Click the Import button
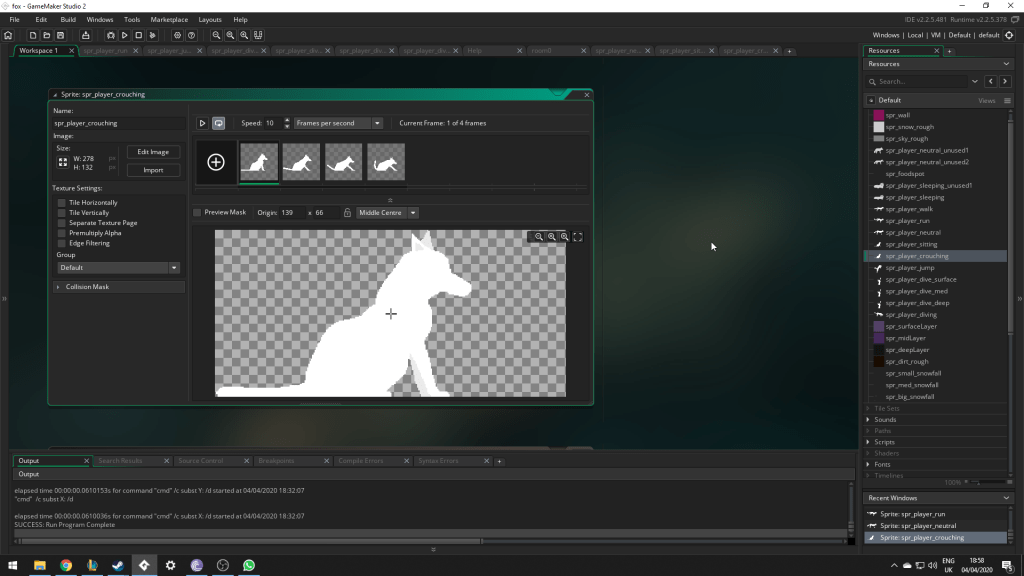Screen dimensions: 1024x576 pyautogui.click(x=153, y=170)
